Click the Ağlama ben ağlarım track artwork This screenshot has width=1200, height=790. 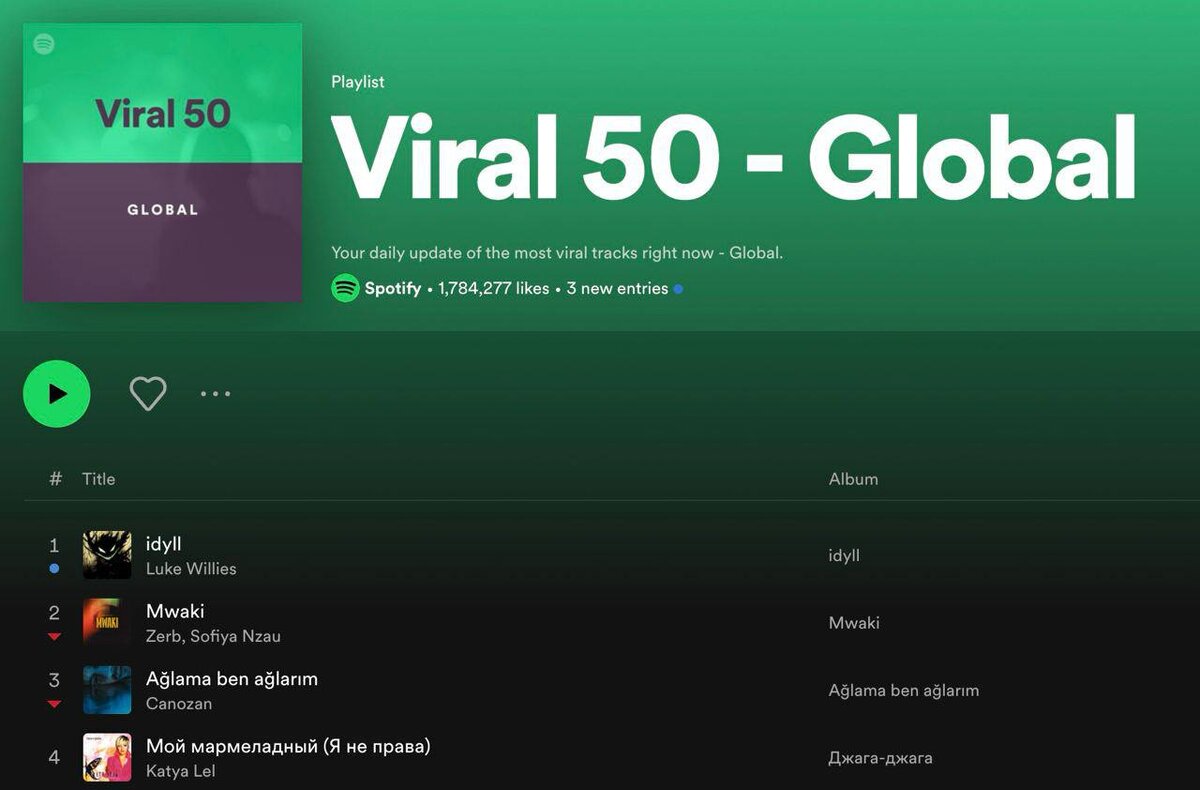(107, 690)
